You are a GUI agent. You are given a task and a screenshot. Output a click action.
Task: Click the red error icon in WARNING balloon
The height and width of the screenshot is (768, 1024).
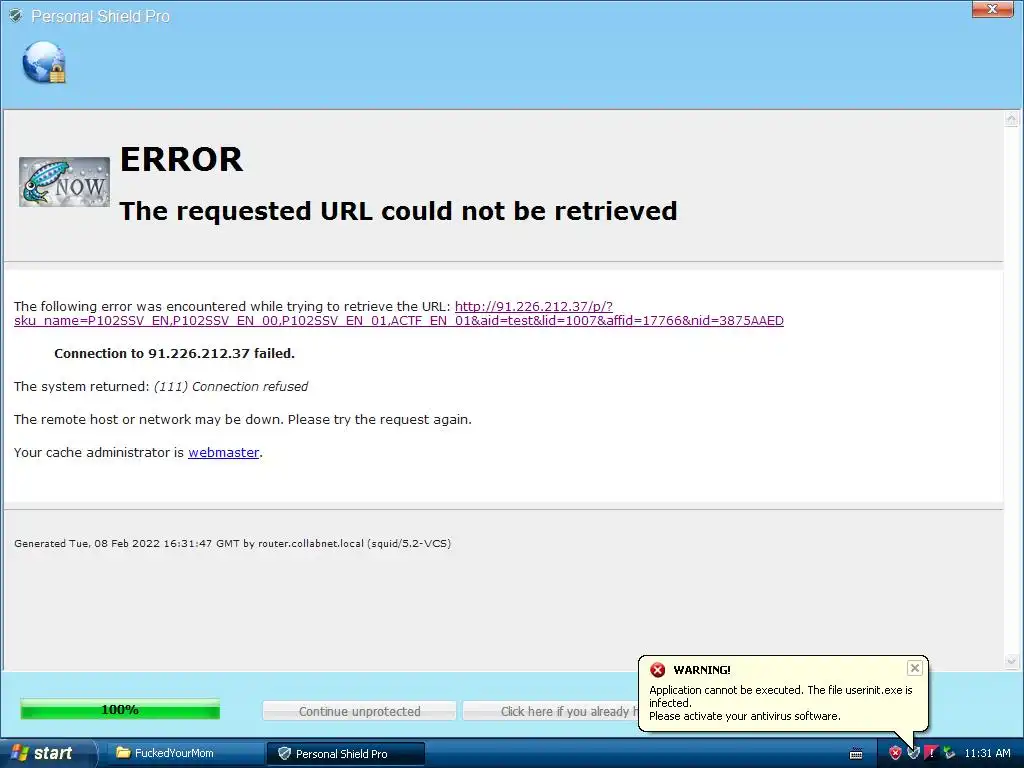(658, 670)
